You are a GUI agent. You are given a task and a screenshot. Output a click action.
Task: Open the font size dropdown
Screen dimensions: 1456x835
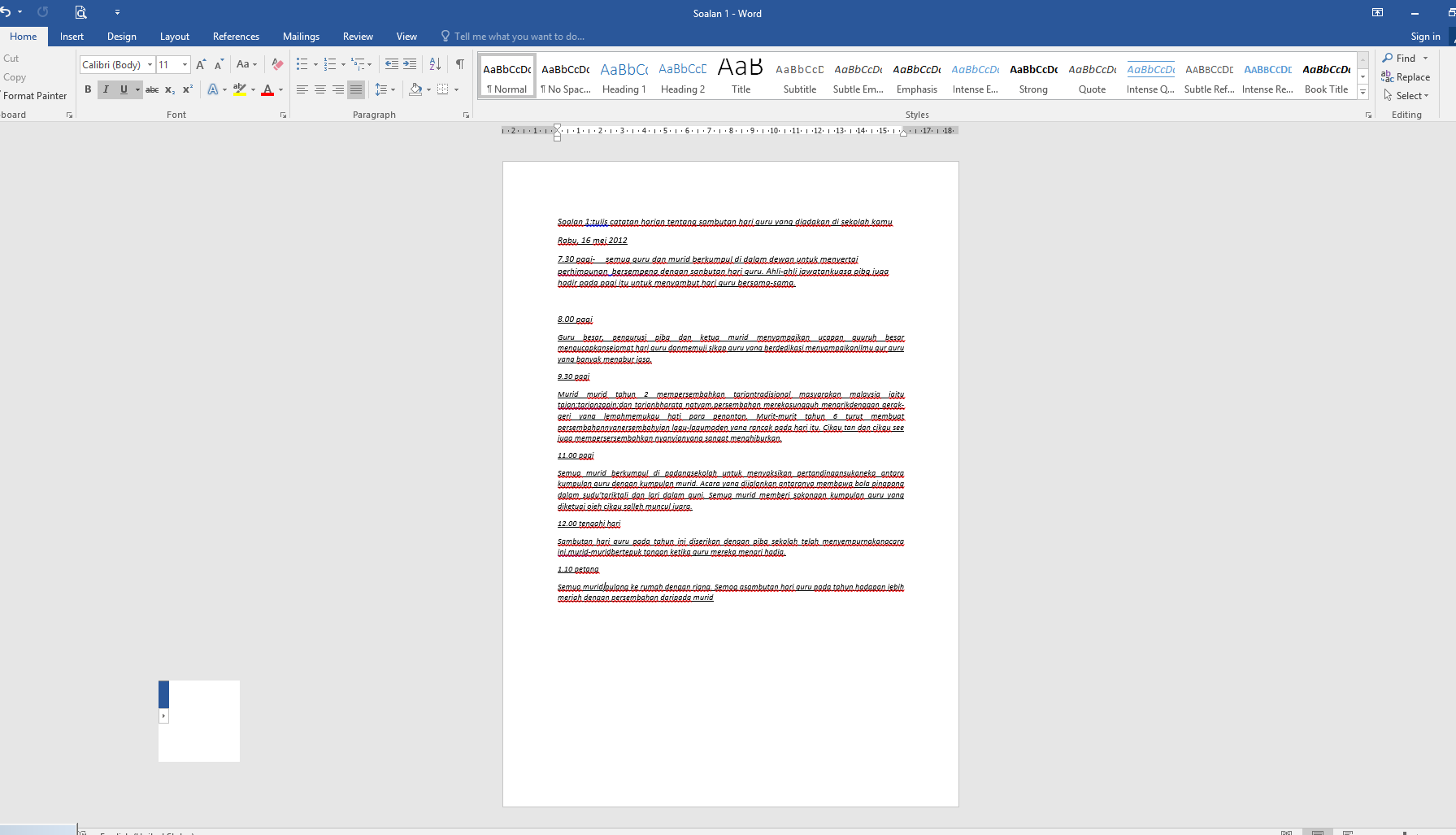pyautogui.click(x=185, y=64)
